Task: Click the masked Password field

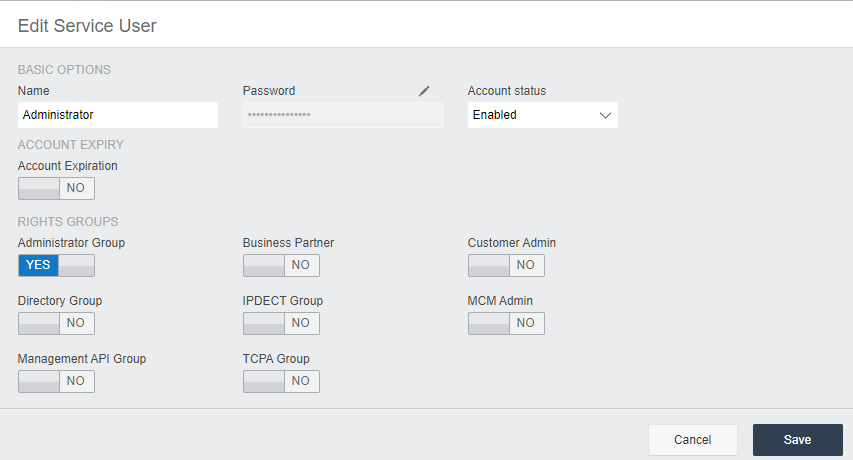Action: (x=343, y=115)
